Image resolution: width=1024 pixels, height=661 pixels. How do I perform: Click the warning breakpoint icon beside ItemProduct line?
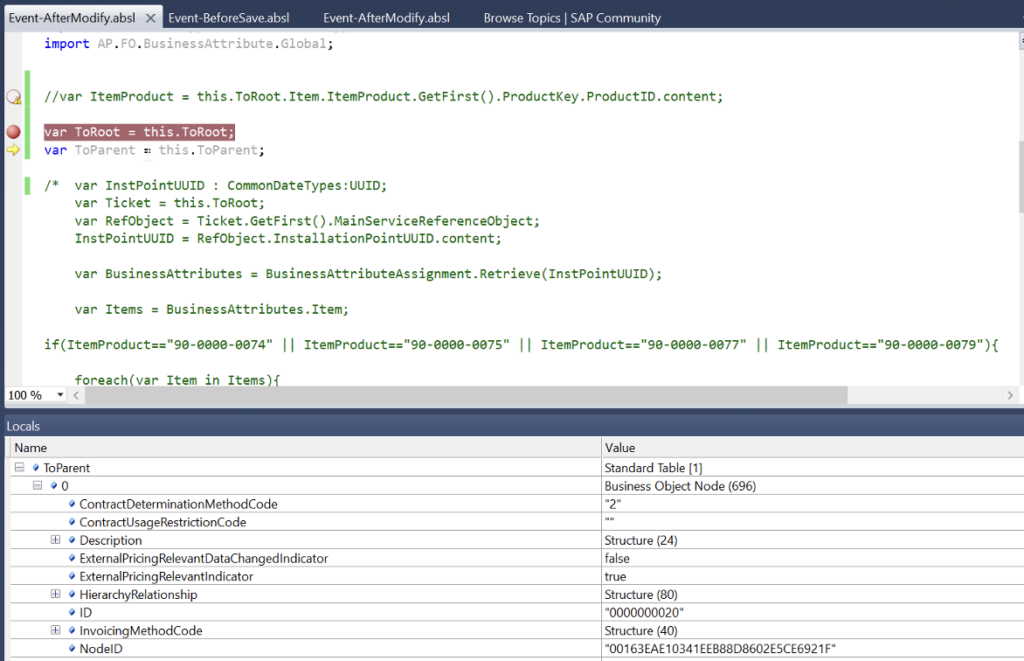14,97
